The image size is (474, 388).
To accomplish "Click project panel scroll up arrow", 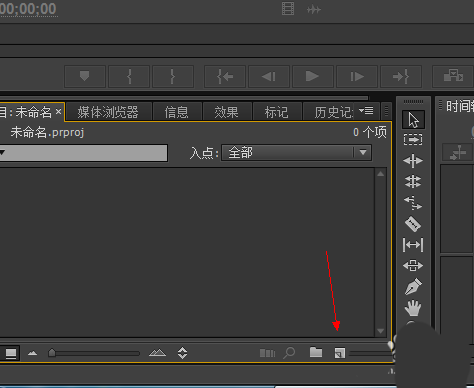I will coord(380,174).
